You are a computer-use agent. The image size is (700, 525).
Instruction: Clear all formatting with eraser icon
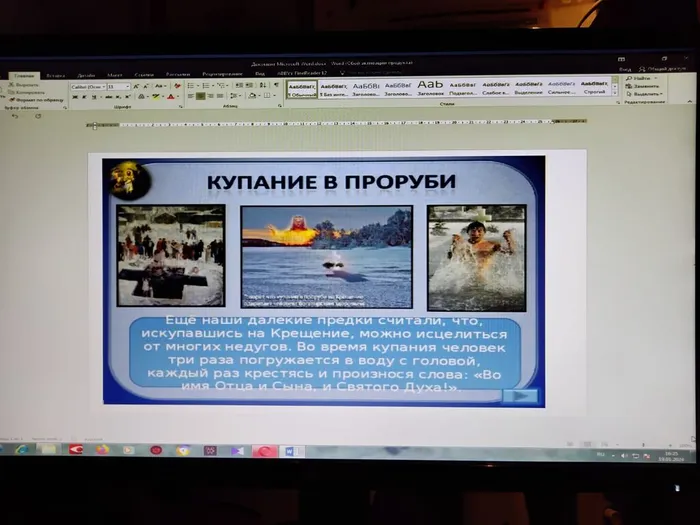177,86
